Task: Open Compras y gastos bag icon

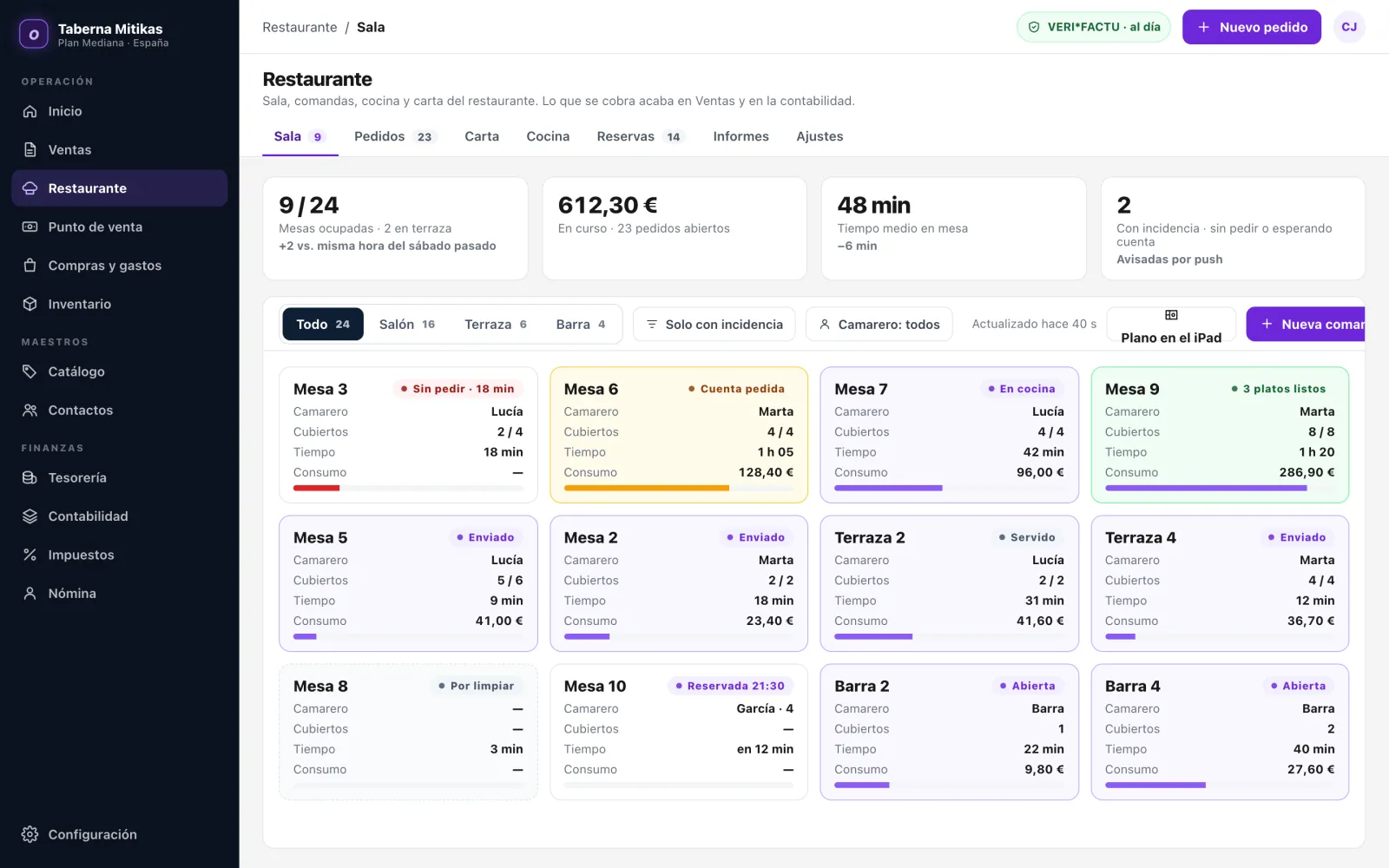Action: click(30, 266)
